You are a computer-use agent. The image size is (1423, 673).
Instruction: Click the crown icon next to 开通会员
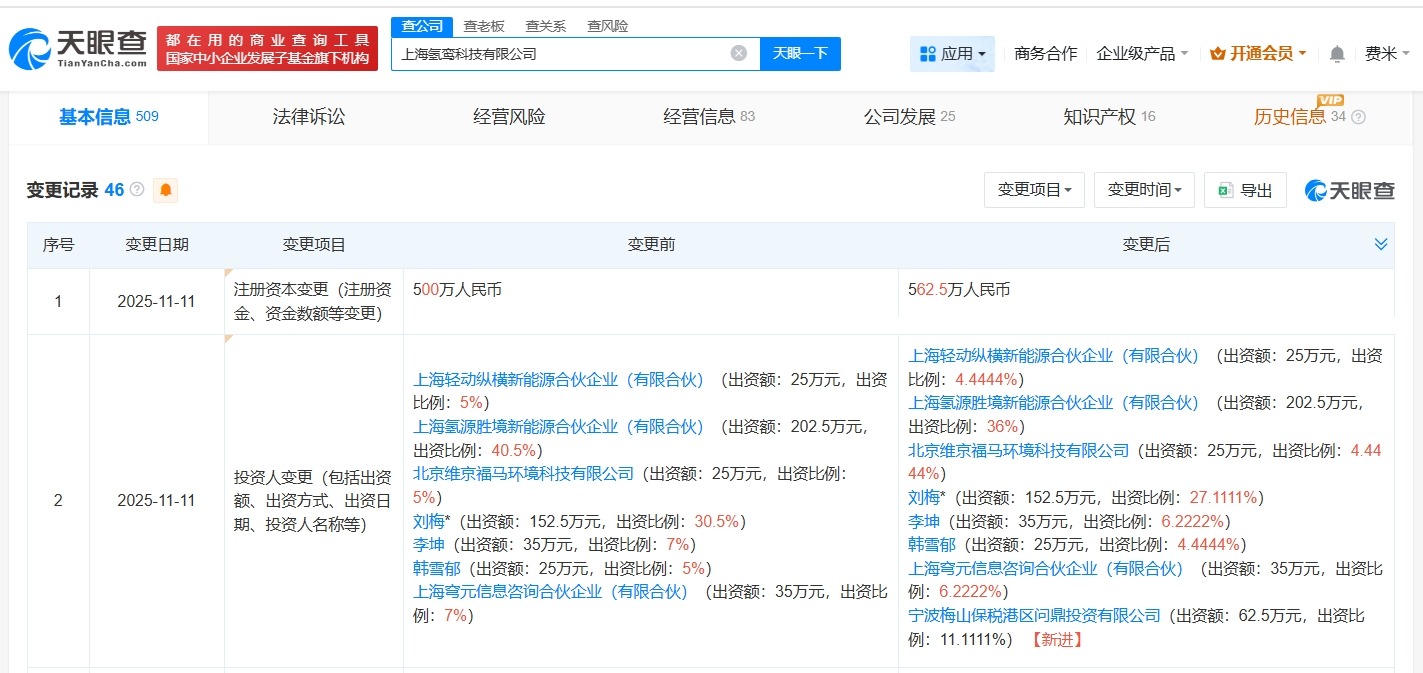pyautogui.click(x=1217, y=53)
